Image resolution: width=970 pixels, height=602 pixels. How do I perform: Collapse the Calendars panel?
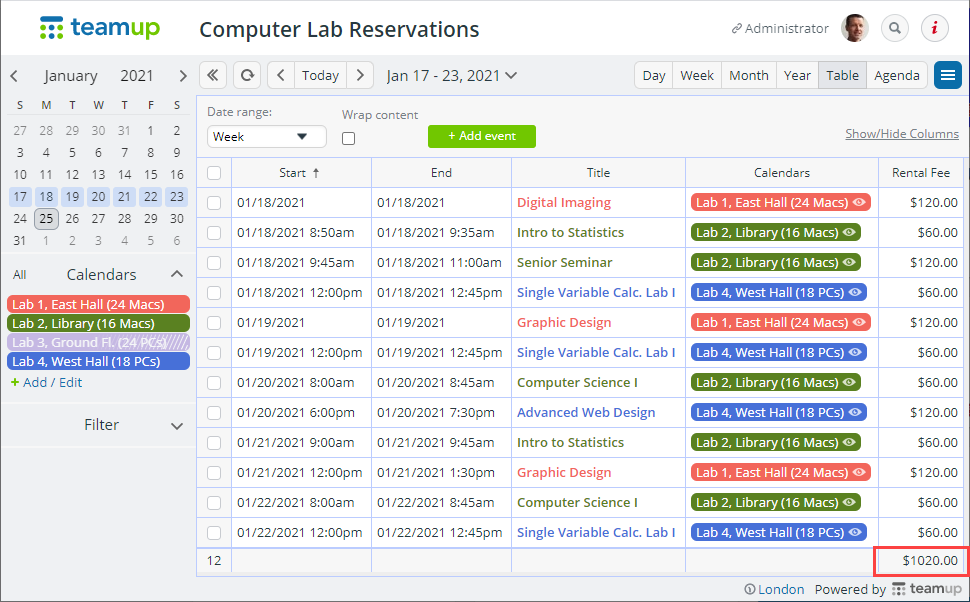pos(177,275)
